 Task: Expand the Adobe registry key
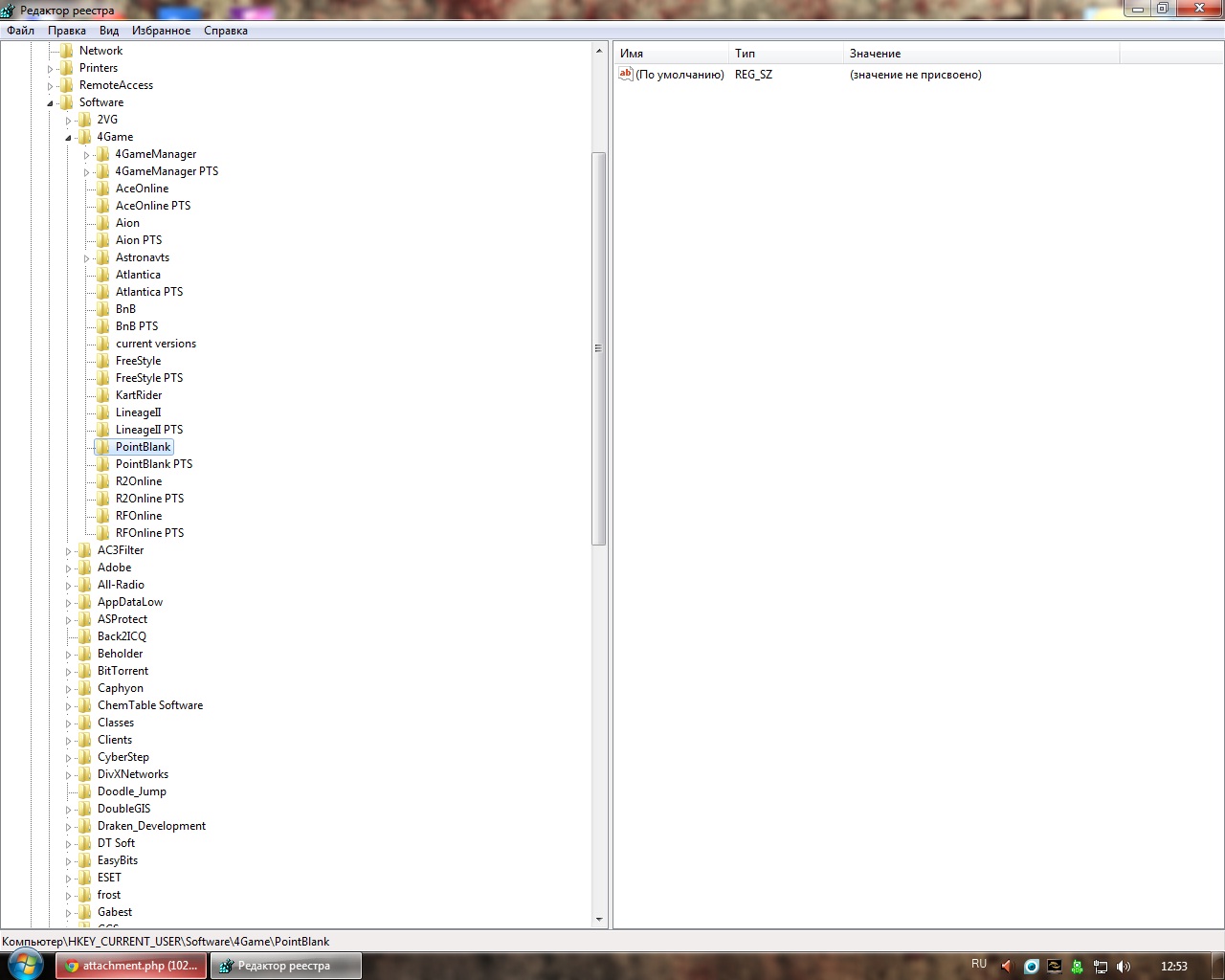pyautogui.click(x=68, y=568)
